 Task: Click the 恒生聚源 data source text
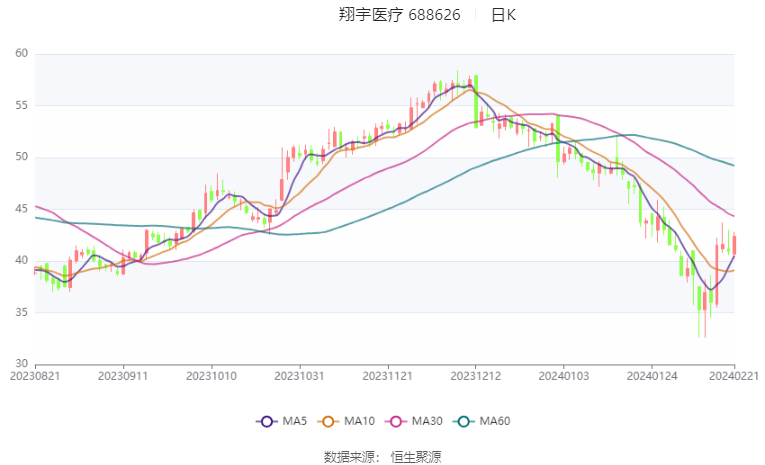[x=416, y=457]
